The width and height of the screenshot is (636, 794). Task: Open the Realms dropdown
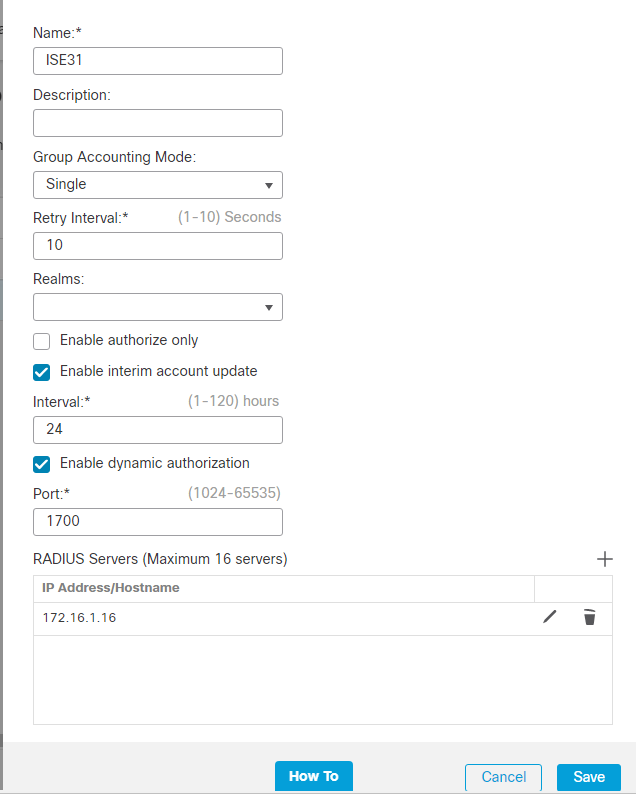click(158, 307)
